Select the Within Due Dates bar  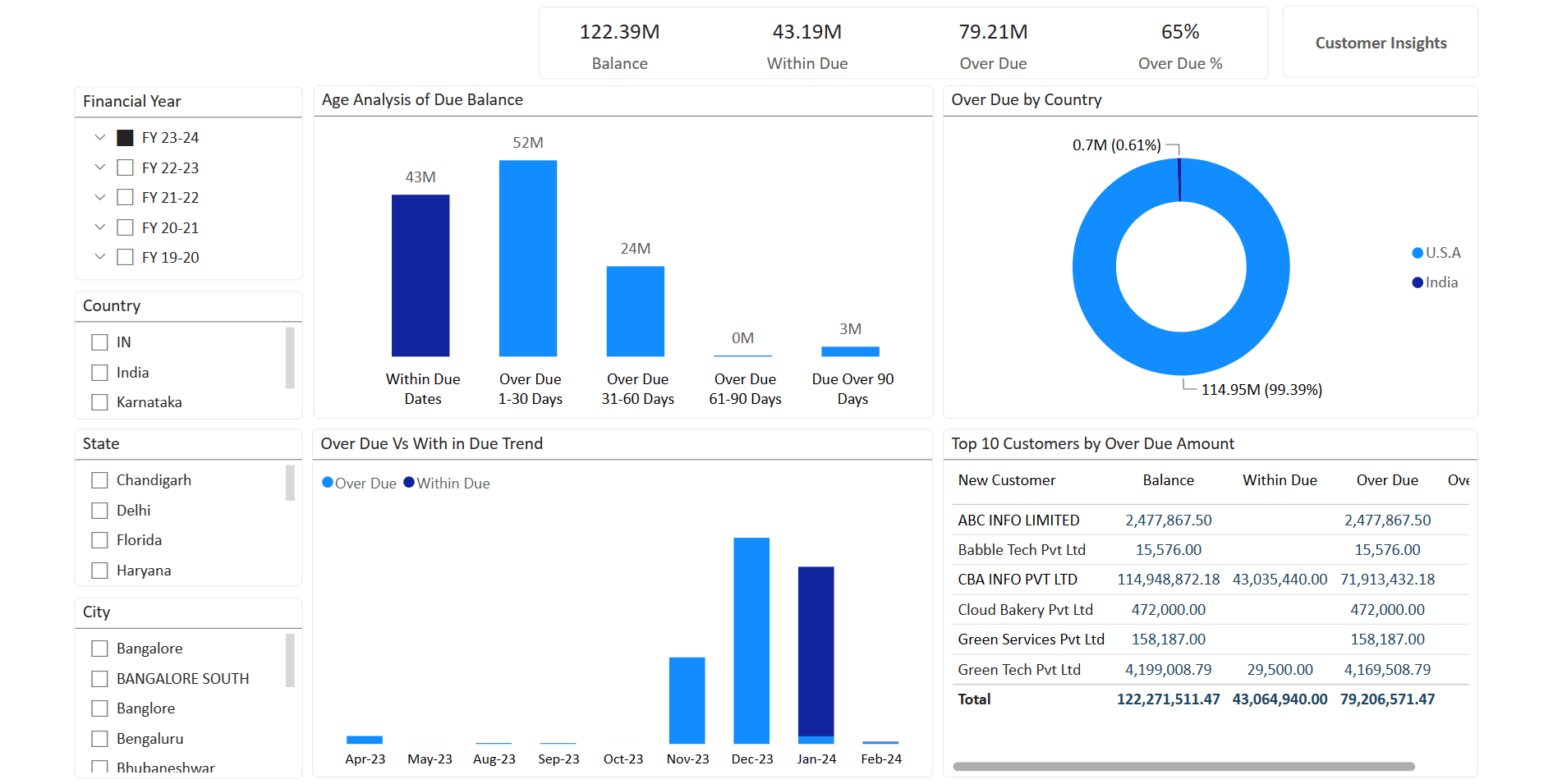[420, 276]
